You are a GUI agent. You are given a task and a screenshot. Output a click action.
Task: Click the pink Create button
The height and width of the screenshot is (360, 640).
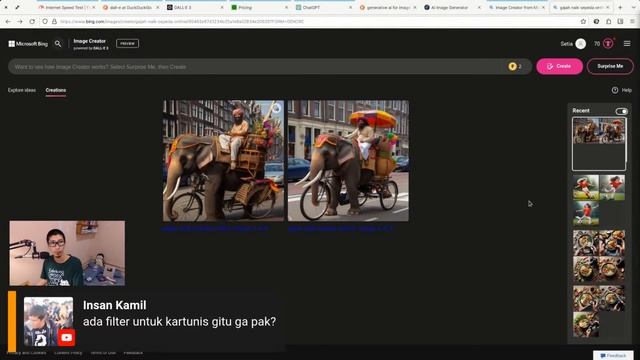pyautogui.click(x=559, y=66)
